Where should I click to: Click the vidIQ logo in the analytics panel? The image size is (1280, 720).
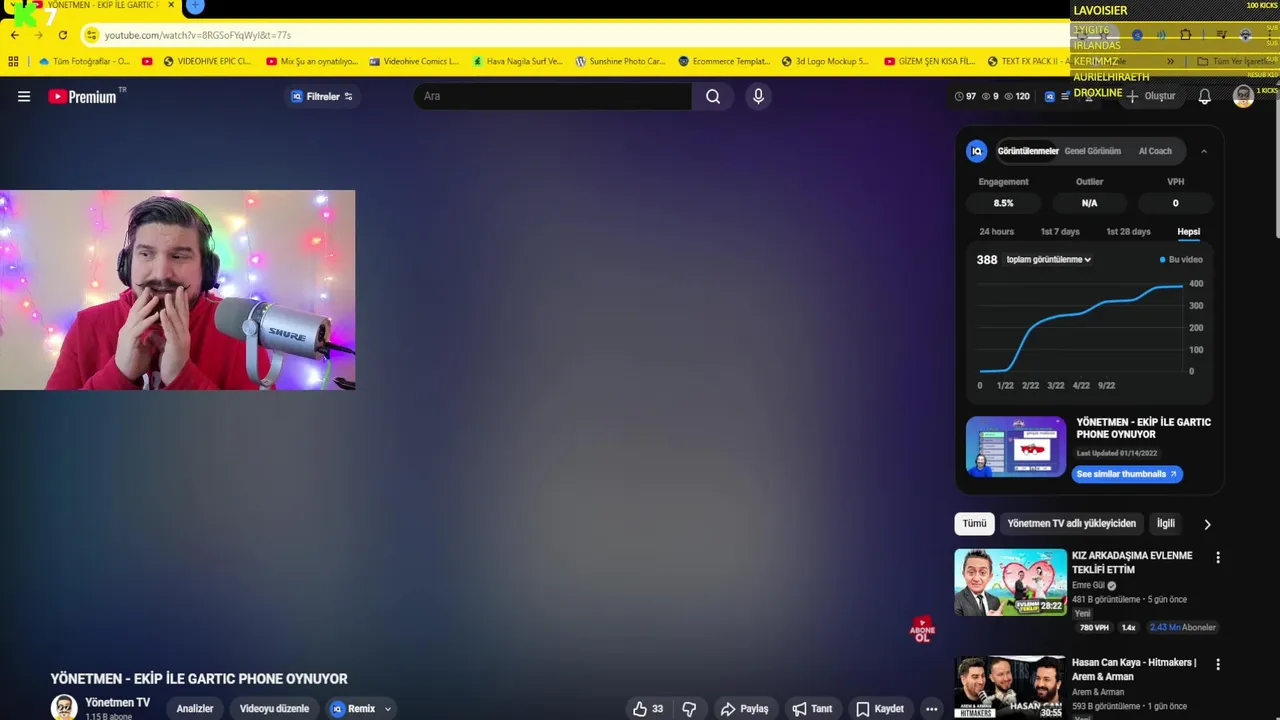[977, 151]
